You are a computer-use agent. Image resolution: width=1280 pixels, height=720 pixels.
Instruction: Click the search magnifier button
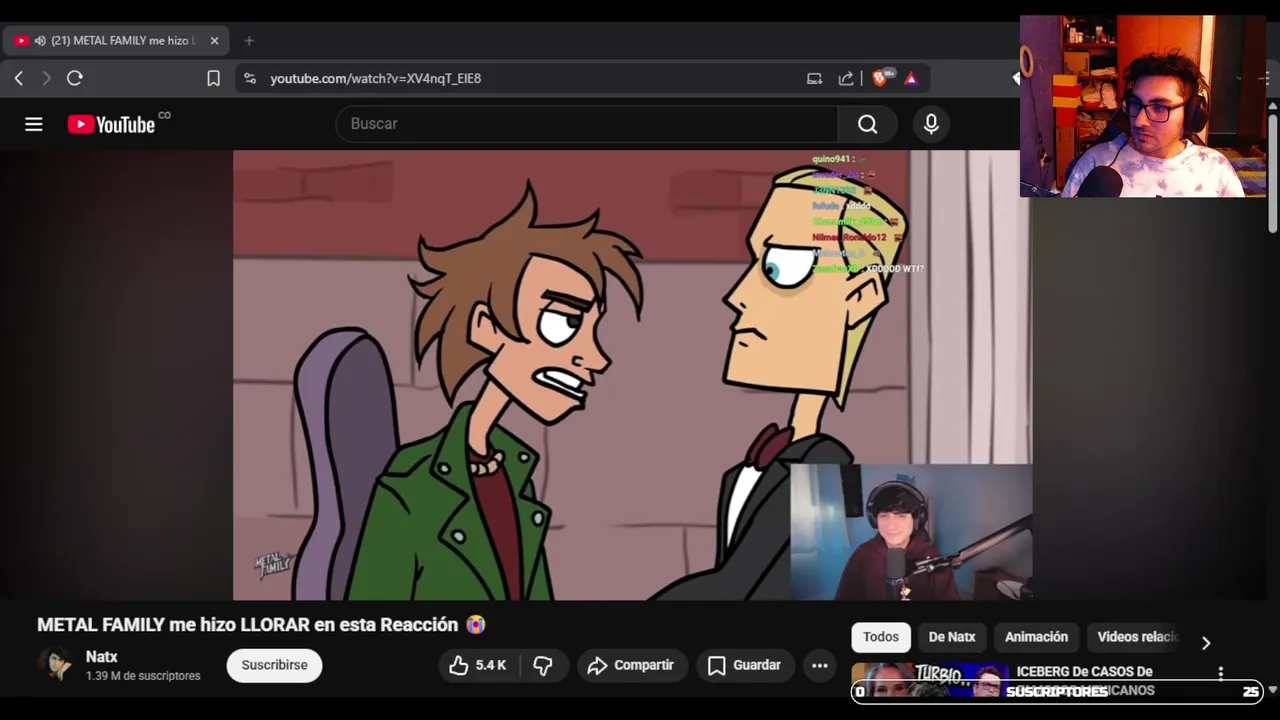click(867, 124)
